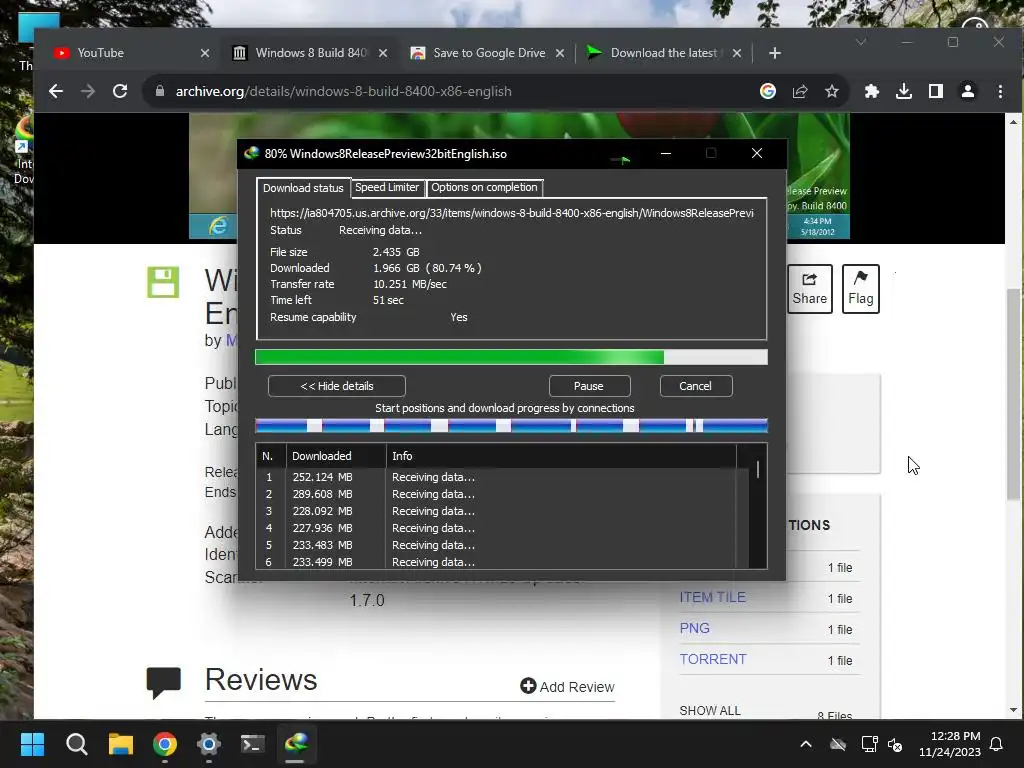The image size is (1024, 768).
Task: Click the PNG download link
Action: coord(694,628)
